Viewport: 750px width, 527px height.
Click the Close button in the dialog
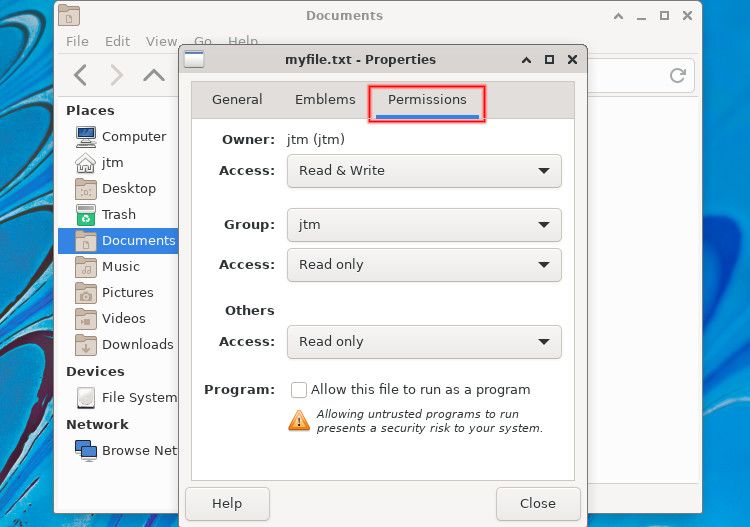[538, 504]
